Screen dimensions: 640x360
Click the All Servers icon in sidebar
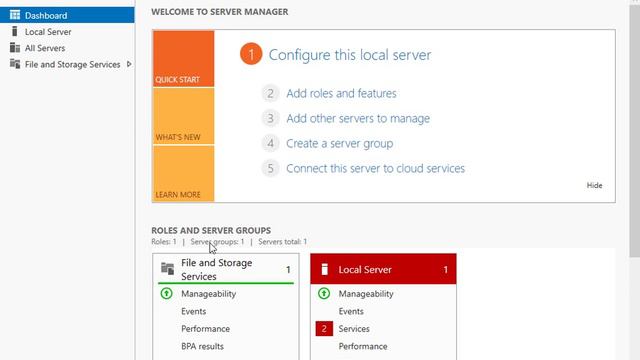click(x=15, y=48)
